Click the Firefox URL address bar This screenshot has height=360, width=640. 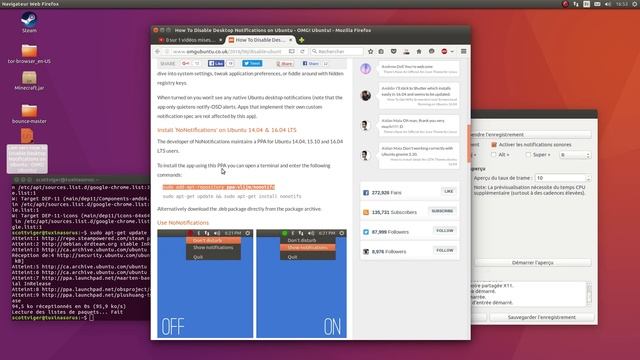(227, 51)
